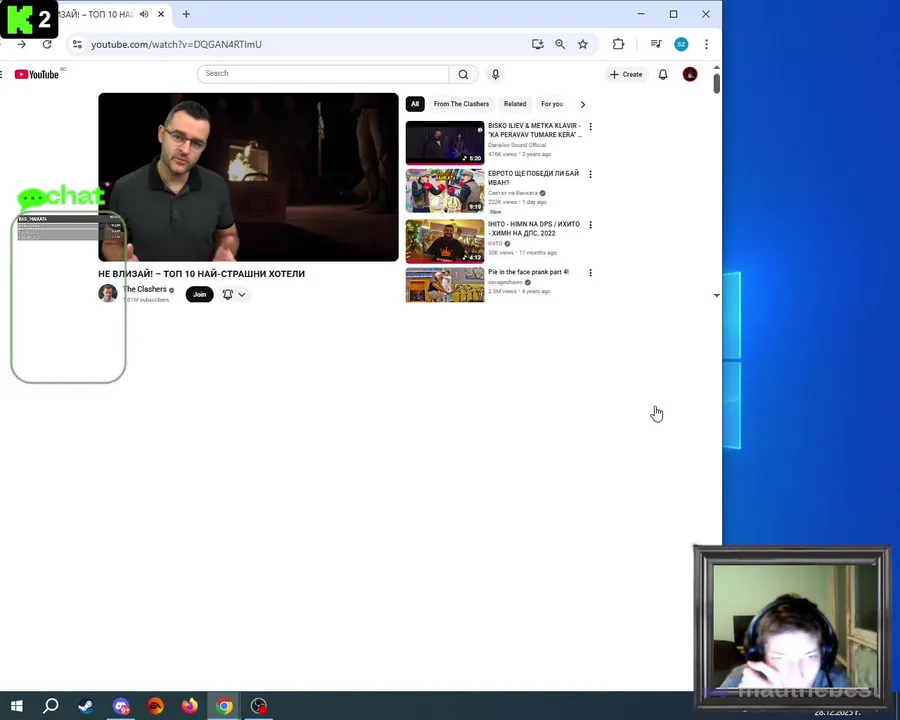Reload the YouTube page
This screenshot has height=720, width=900.
click(48, 44)
